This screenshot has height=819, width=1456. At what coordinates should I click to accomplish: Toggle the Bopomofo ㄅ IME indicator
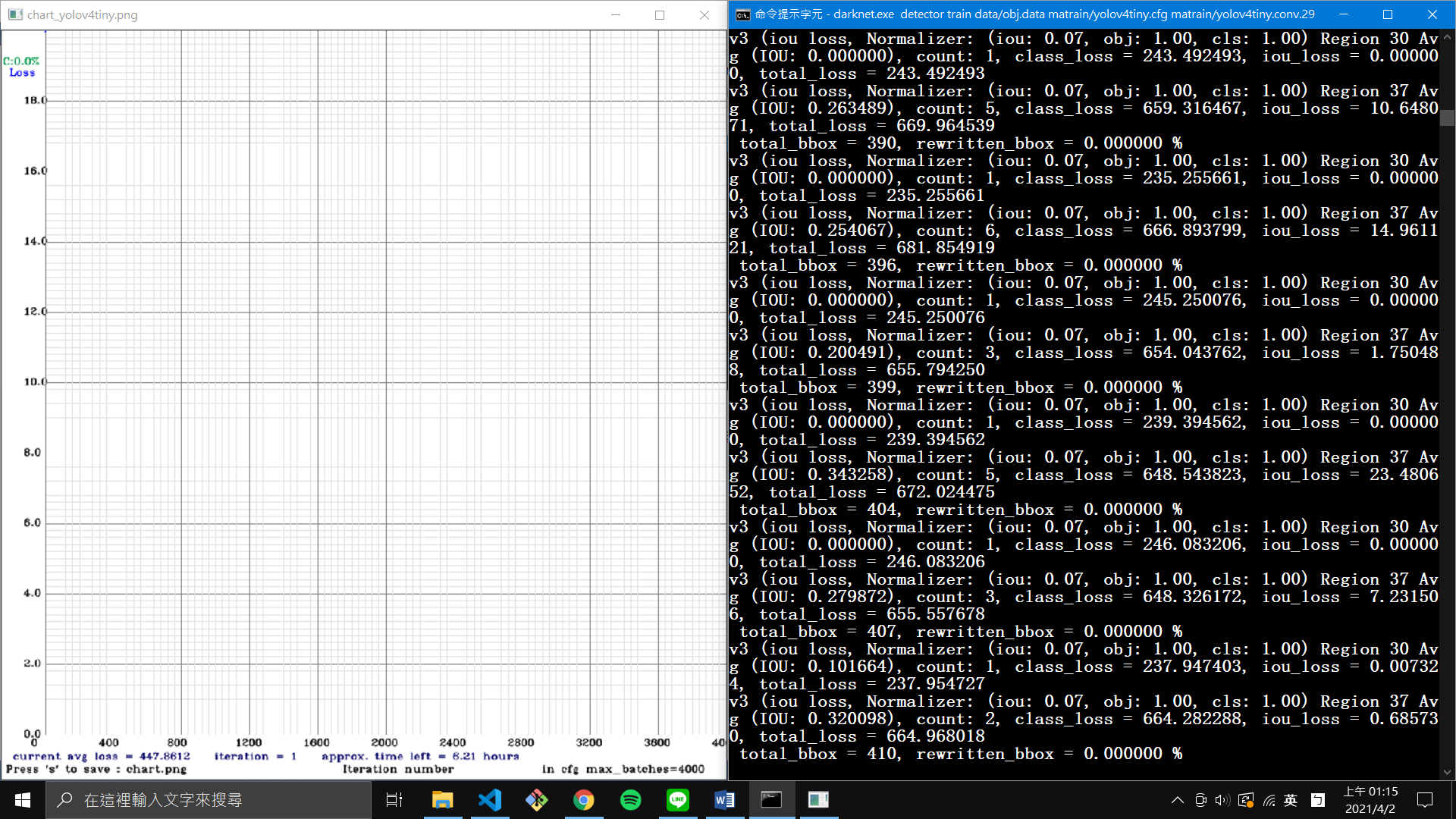tap(1317, 800)
